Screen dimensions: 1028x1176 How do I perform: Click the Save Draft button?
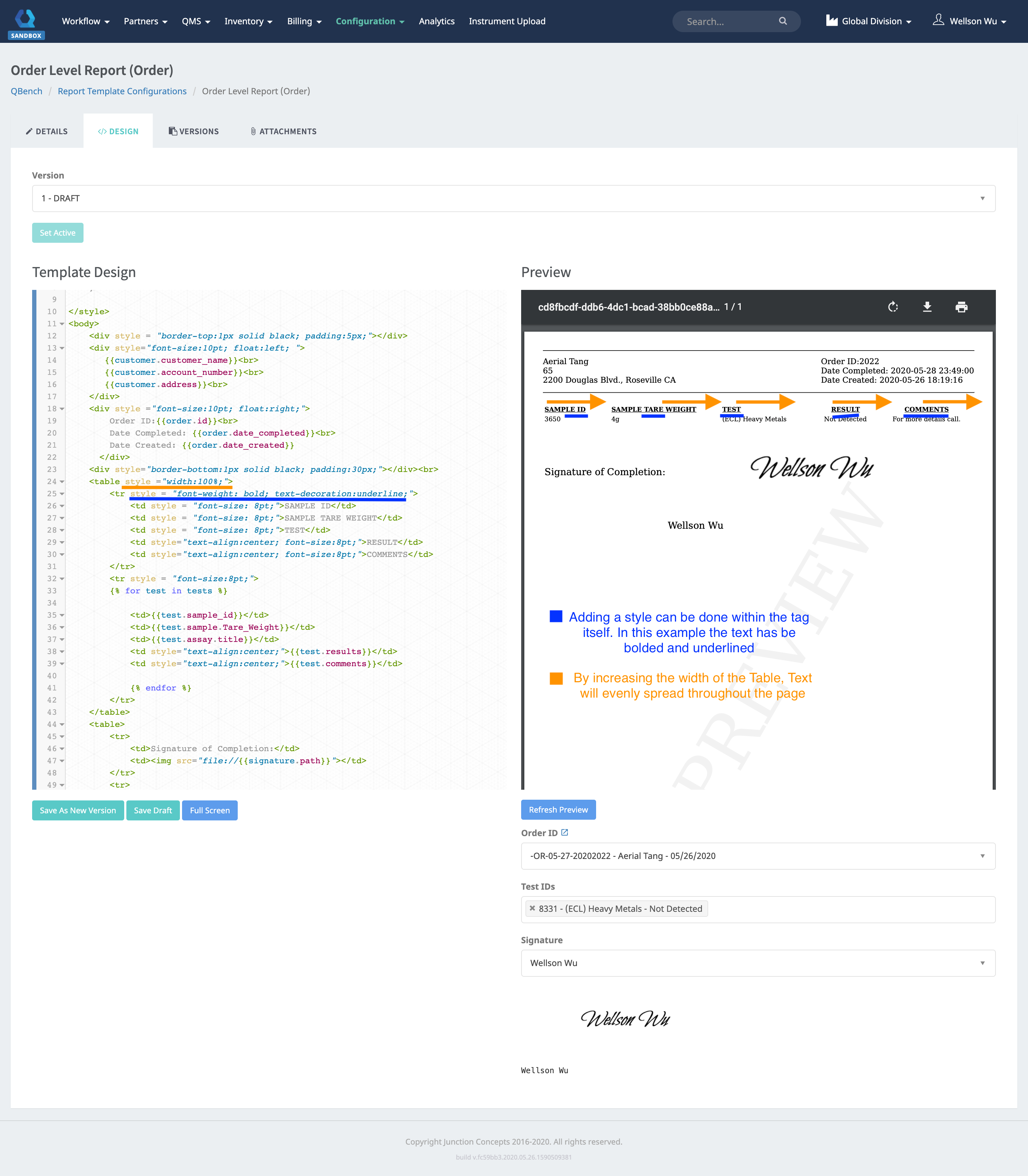click(153, 810)
